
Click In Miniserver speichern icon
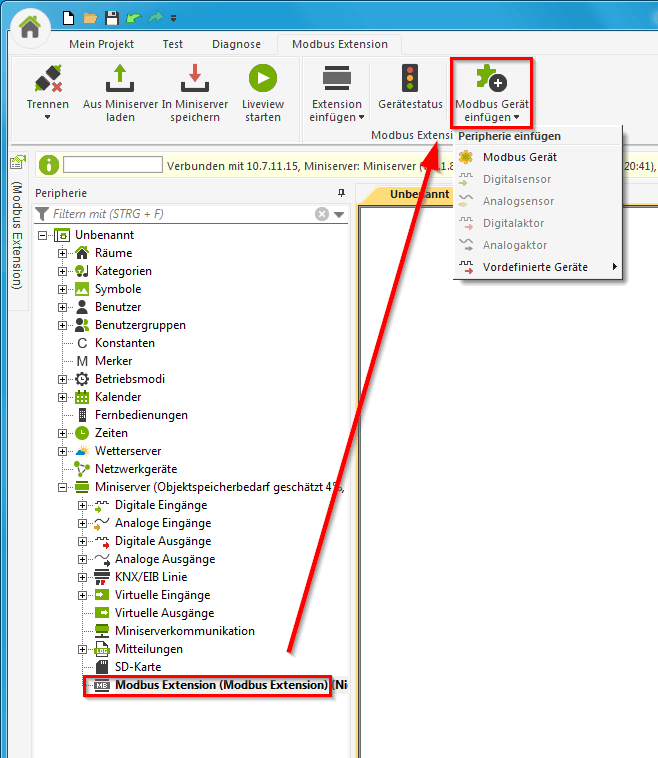point(194,79)
